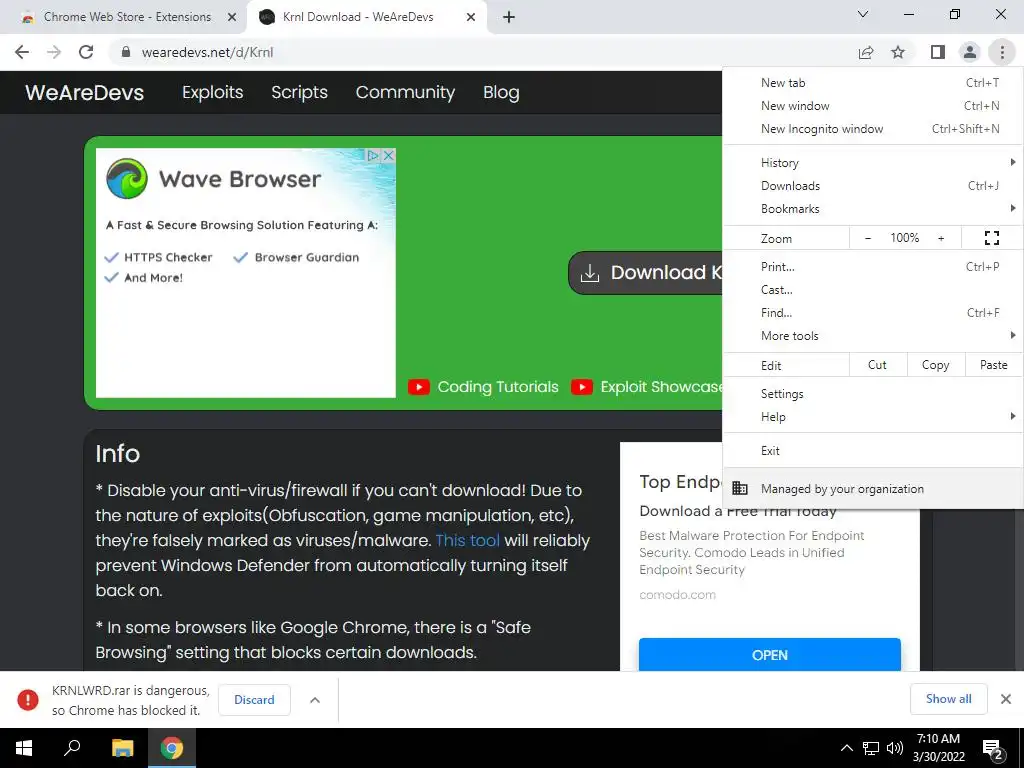
Task: Open the notification center icon
Action: pyautogui.click(x=992, y=749)
